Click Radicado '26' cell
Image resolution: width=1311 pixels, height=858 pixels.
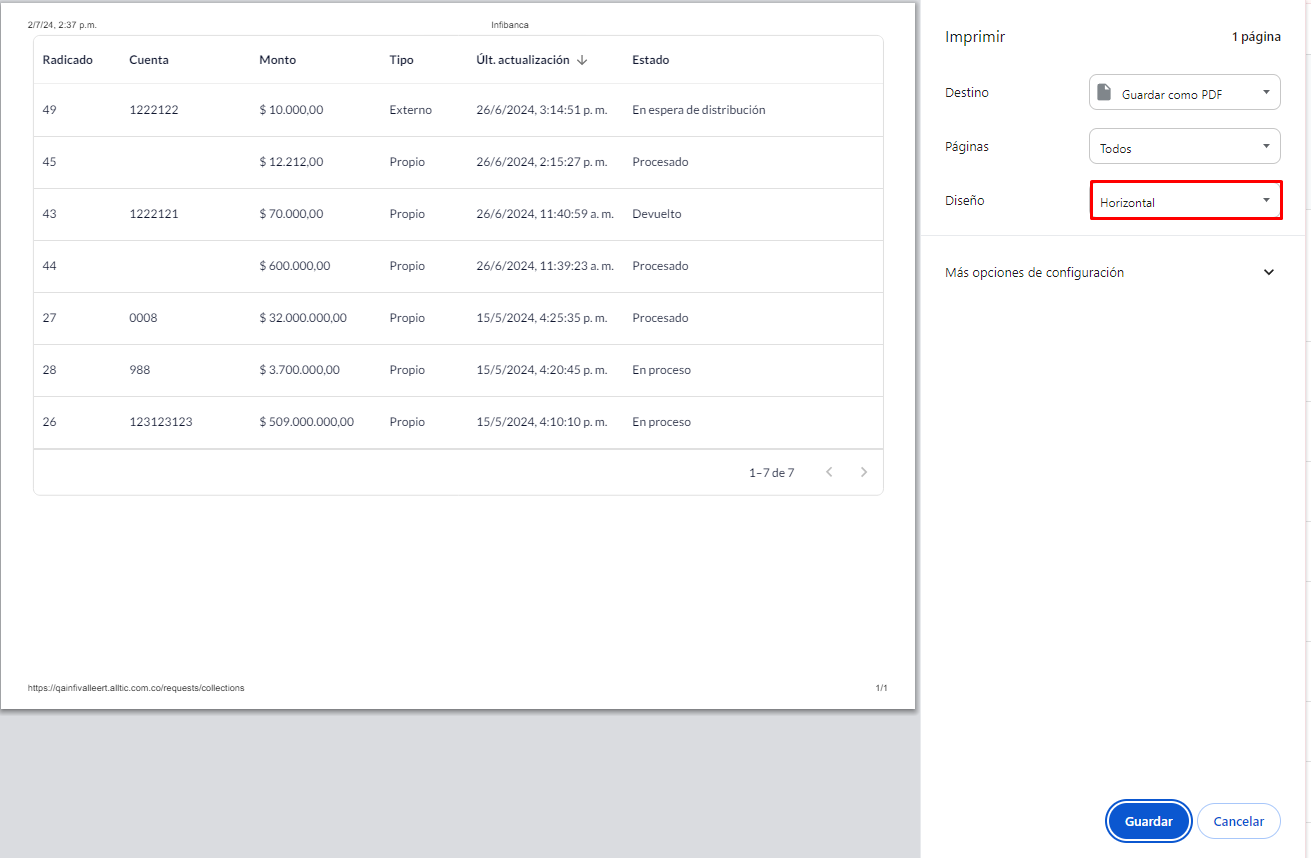click(49, 422)
